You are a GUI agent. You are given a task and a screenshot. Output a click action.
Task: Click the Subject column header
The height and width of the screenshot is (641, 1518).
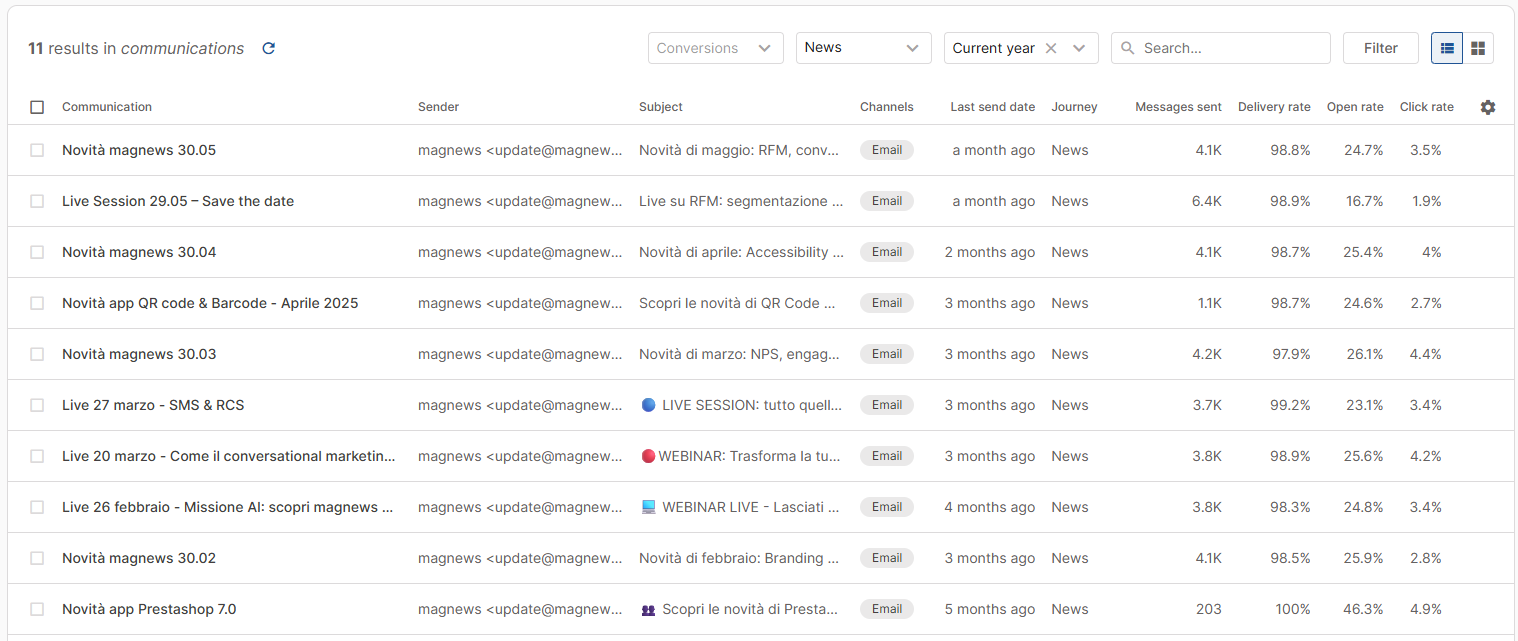pyautogui.click(x=661, y=107)
